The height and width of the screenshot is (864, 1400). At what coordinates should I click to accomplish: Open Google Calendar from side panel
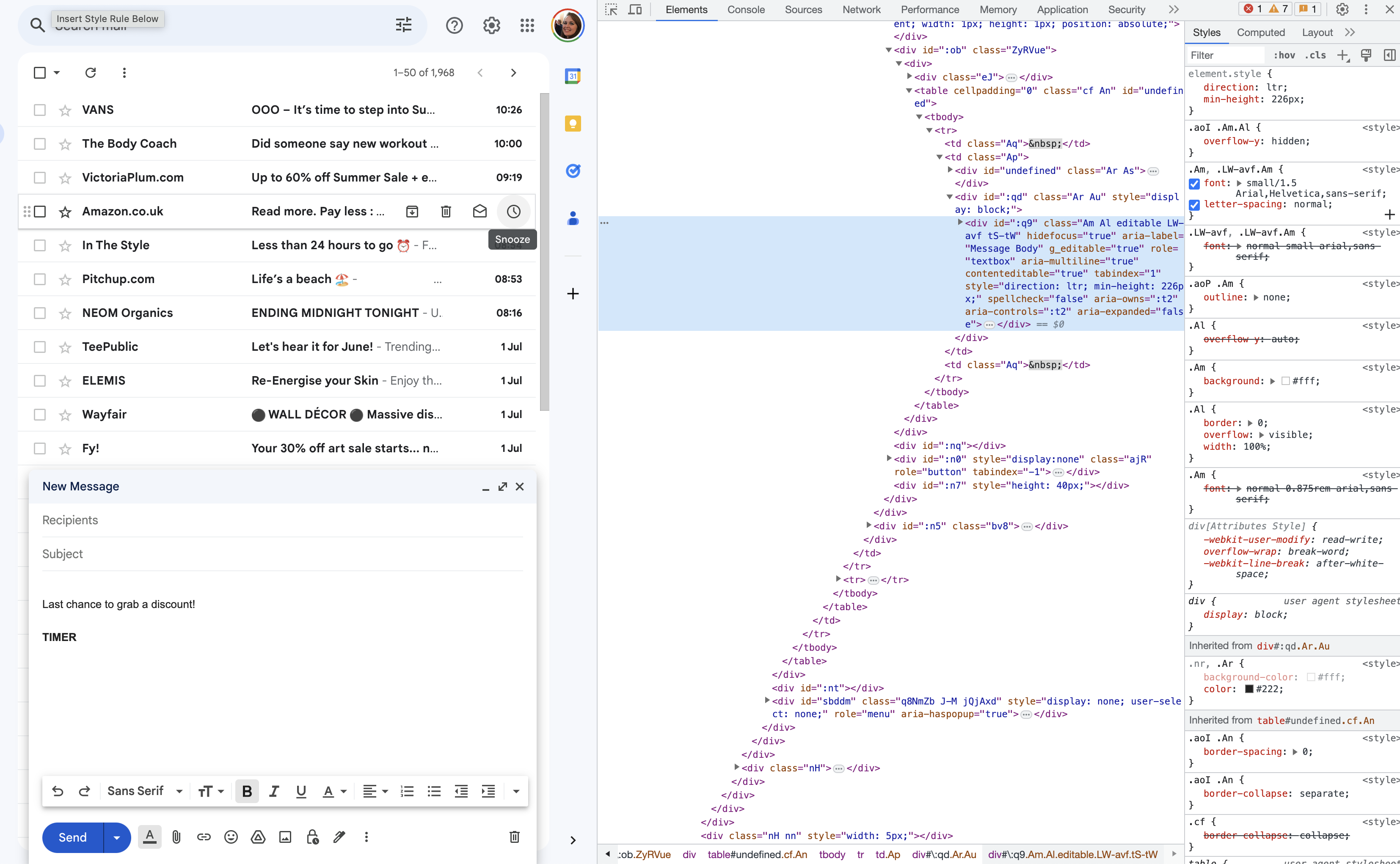[x=573, y=76]
